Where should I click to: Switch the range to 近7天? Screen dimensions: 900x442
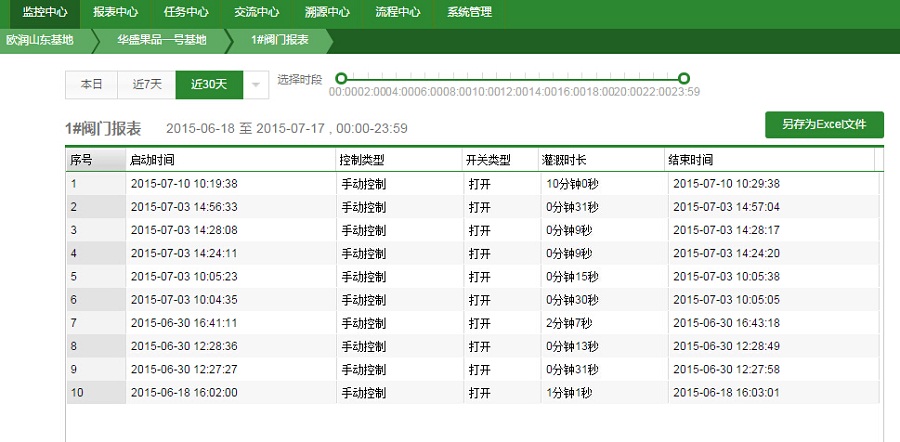(x=147, y=85)
